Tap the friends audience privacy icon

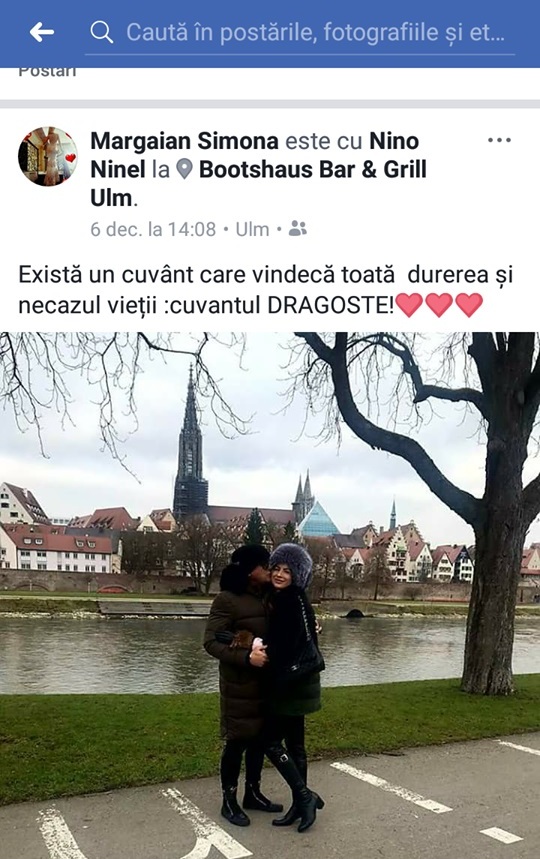click(x=297, y=228)
